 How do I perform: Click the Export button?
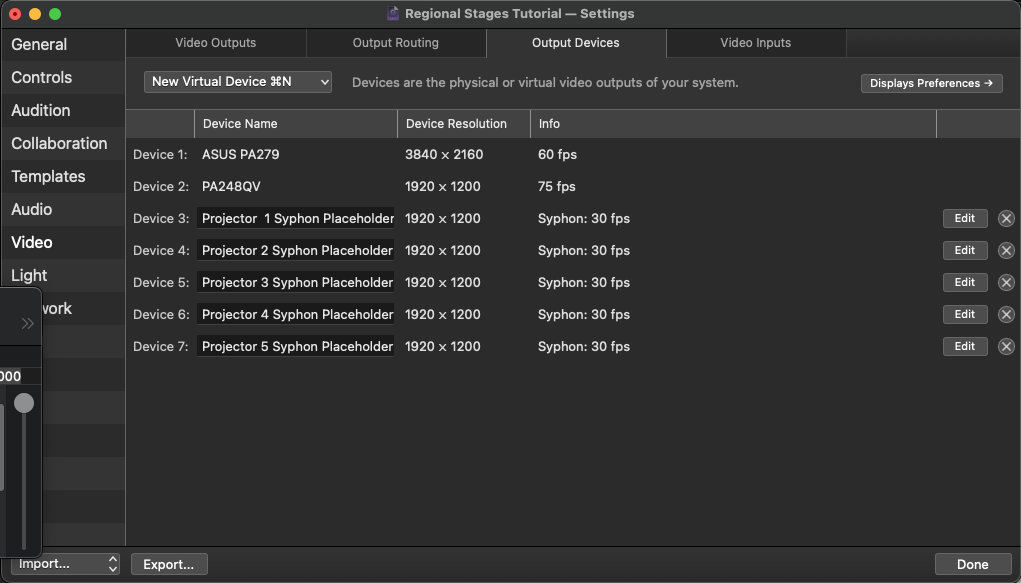[168, 564]
